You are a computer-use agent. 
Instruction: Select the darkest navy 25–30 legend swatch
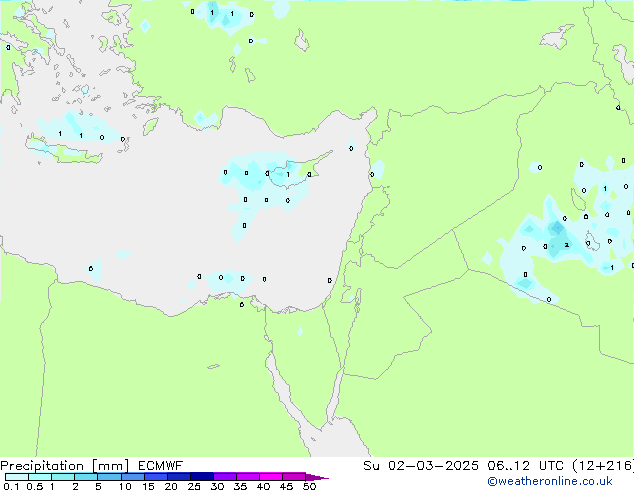coord(202,477)
